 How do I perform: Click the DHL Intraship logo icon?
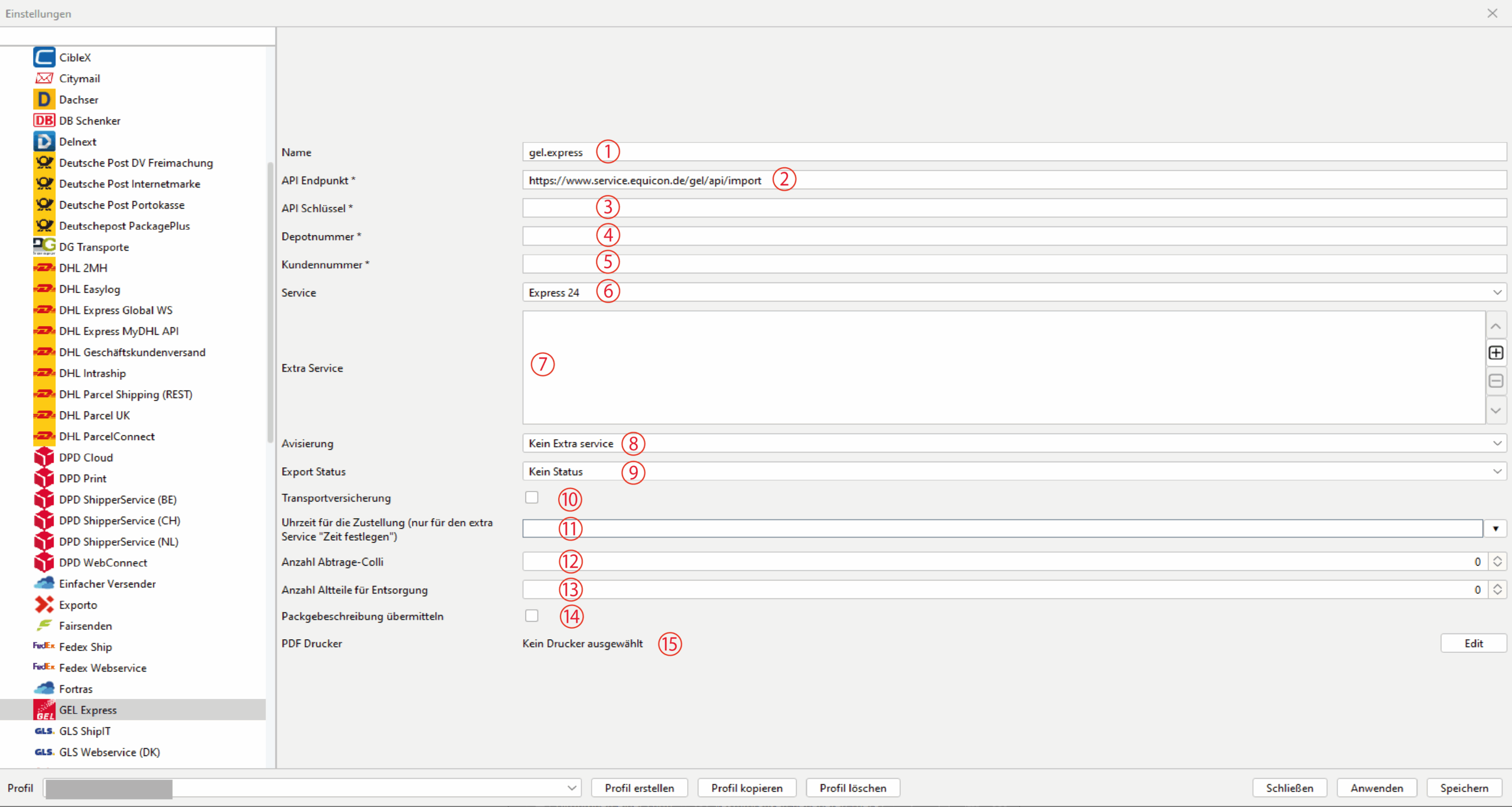44,373
